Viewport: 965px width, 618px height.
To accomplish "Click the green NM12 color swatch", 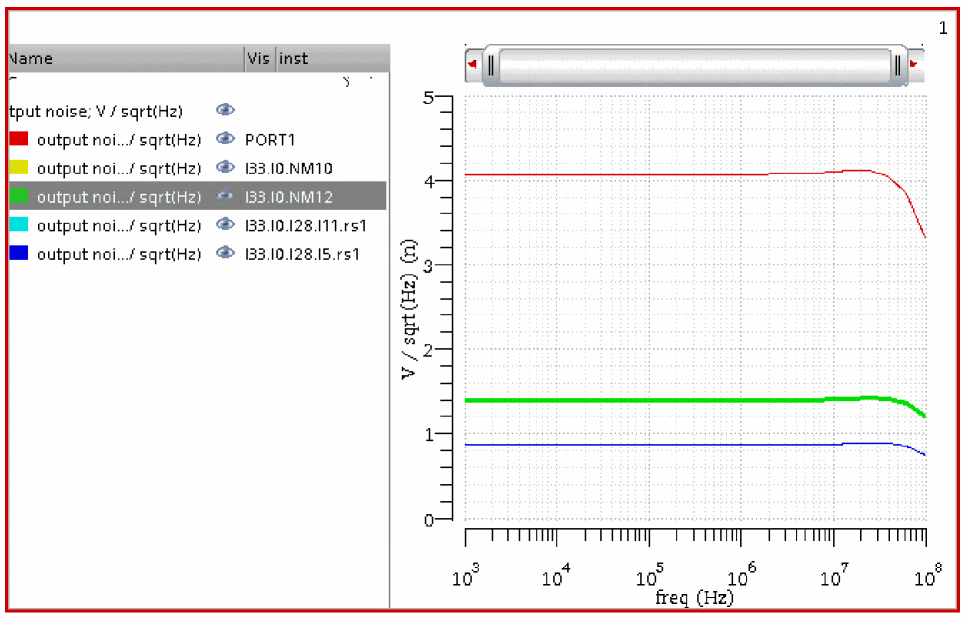I will [x=19, y=197].
